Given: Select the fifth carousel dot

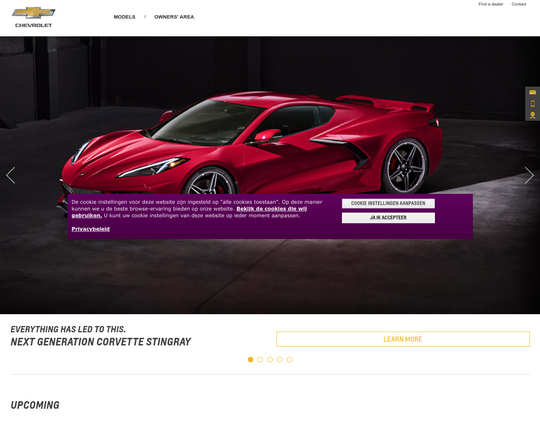Looking at the screenshot, I should [x=289, y=360].
